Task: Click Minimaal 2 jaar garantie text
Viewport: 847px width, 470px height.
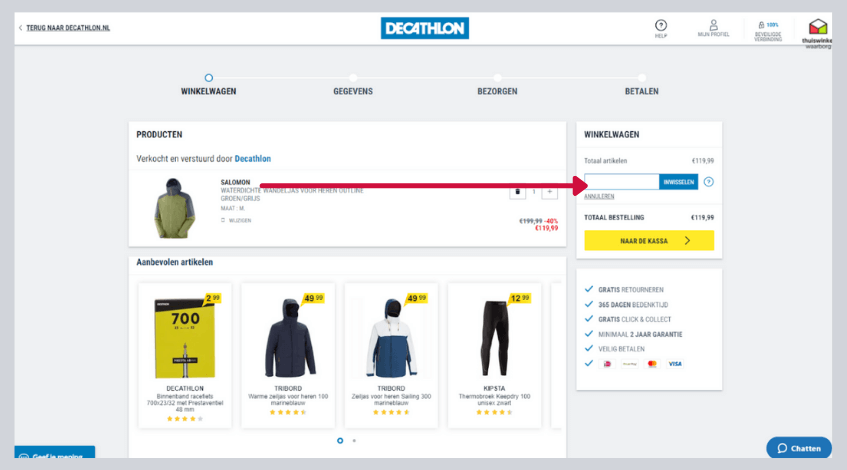Action: (640, 334)
